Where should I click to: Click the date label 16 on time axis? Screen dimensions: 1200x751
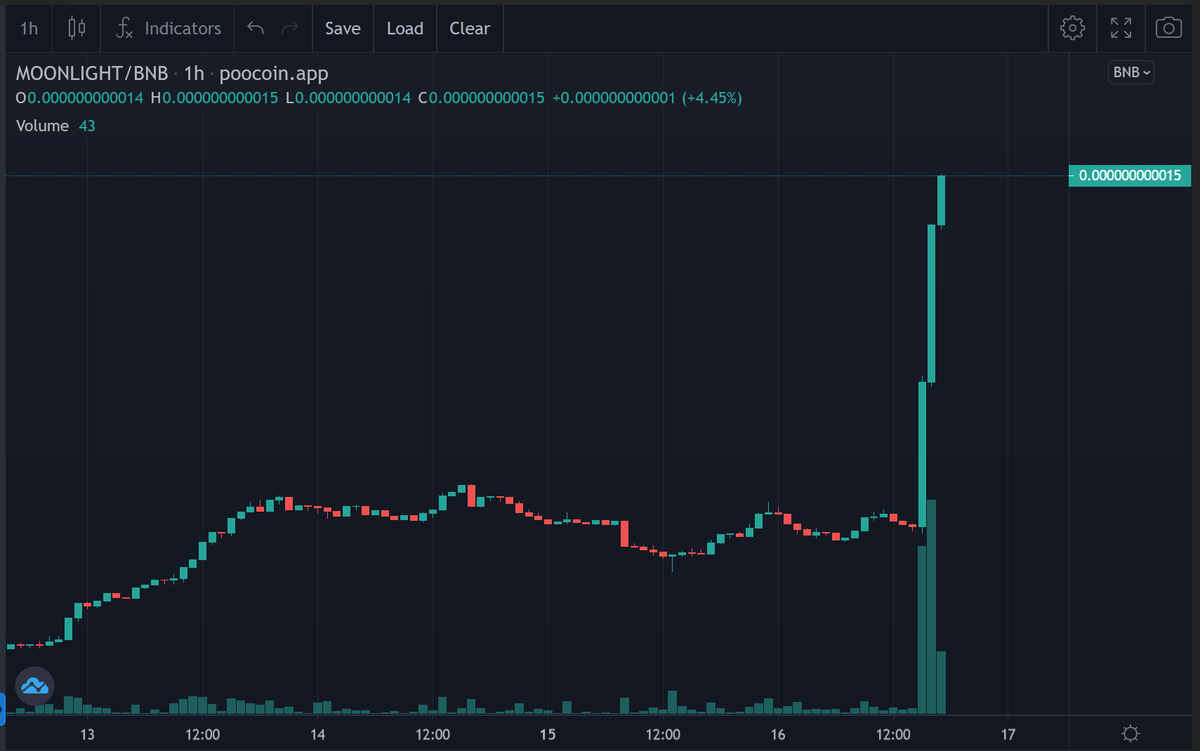tap(778, 735)
